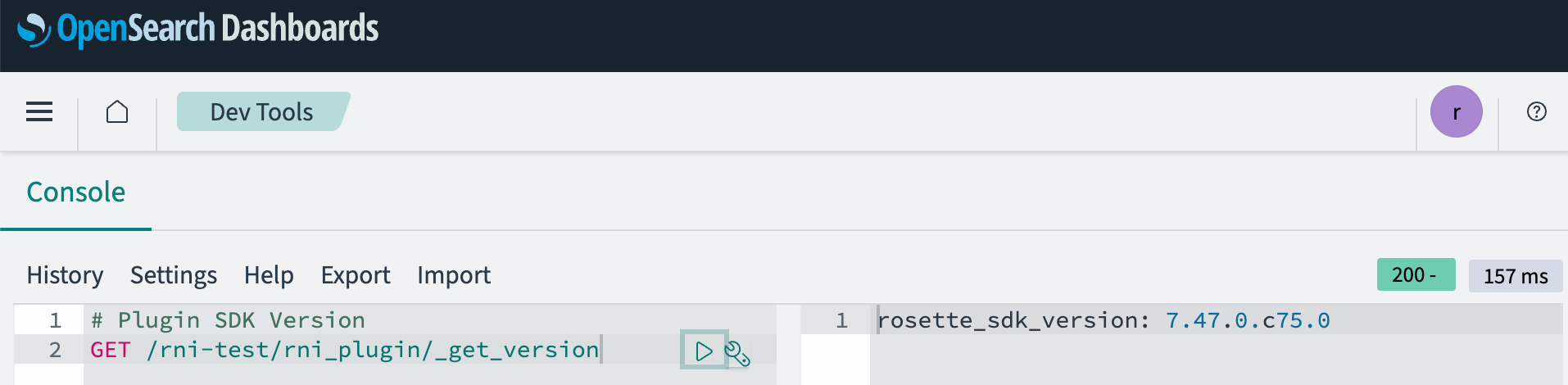Image resolution: width=1568 pixels, height=385 pixels.
Task: Click the 200 status badge
Action: click(1416, 274)
